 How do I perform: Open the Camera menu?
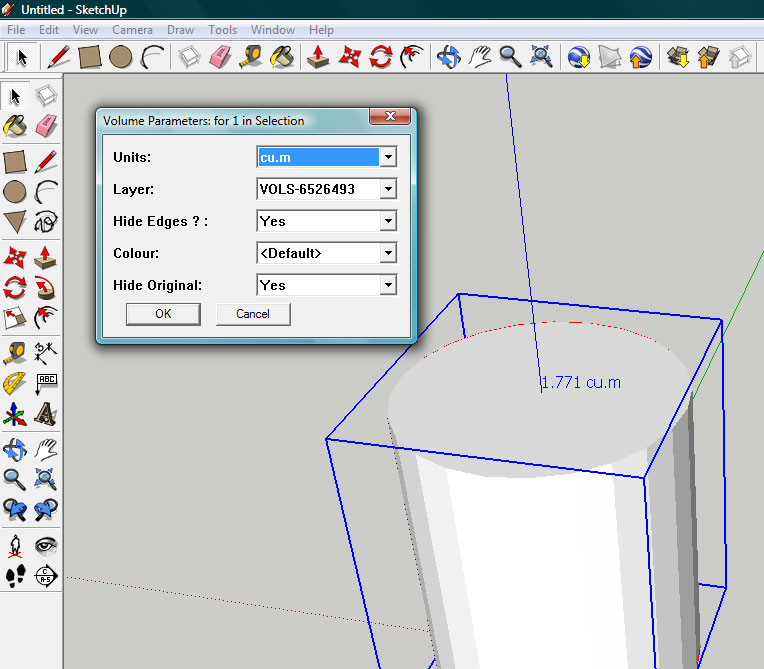[x=132, y=30]
